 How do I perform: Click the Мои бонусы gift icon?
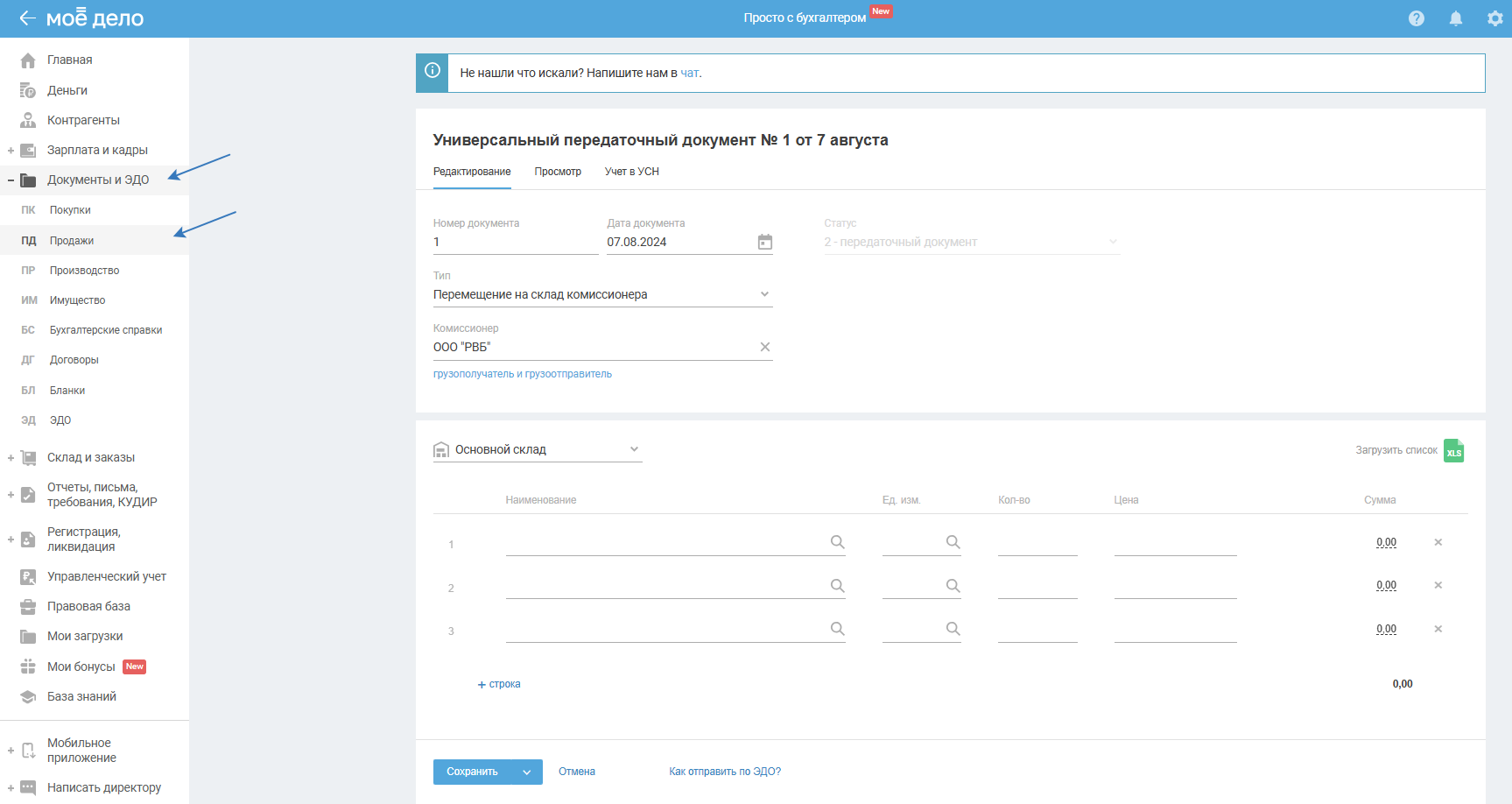pos(28,666)
